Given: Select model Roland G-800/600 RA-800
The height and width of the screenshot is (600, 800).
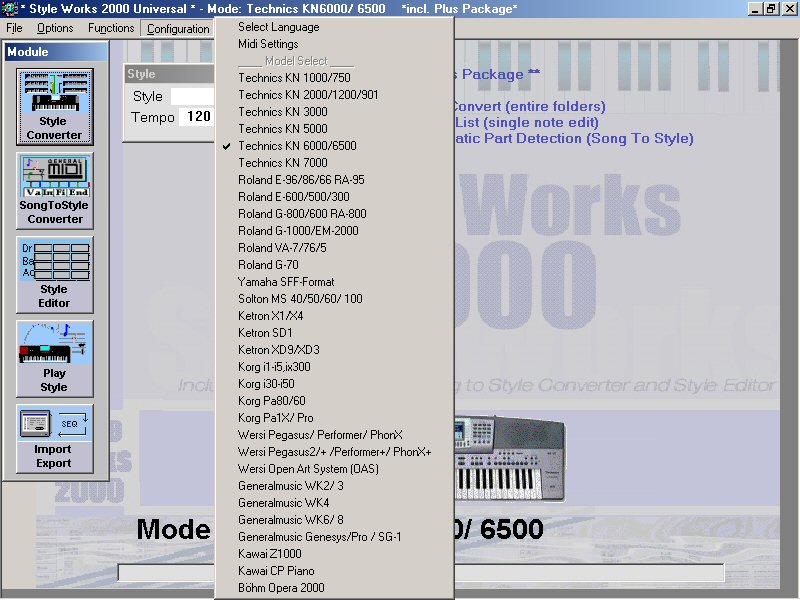Looking at the screenshot, I should coord(334,214).
